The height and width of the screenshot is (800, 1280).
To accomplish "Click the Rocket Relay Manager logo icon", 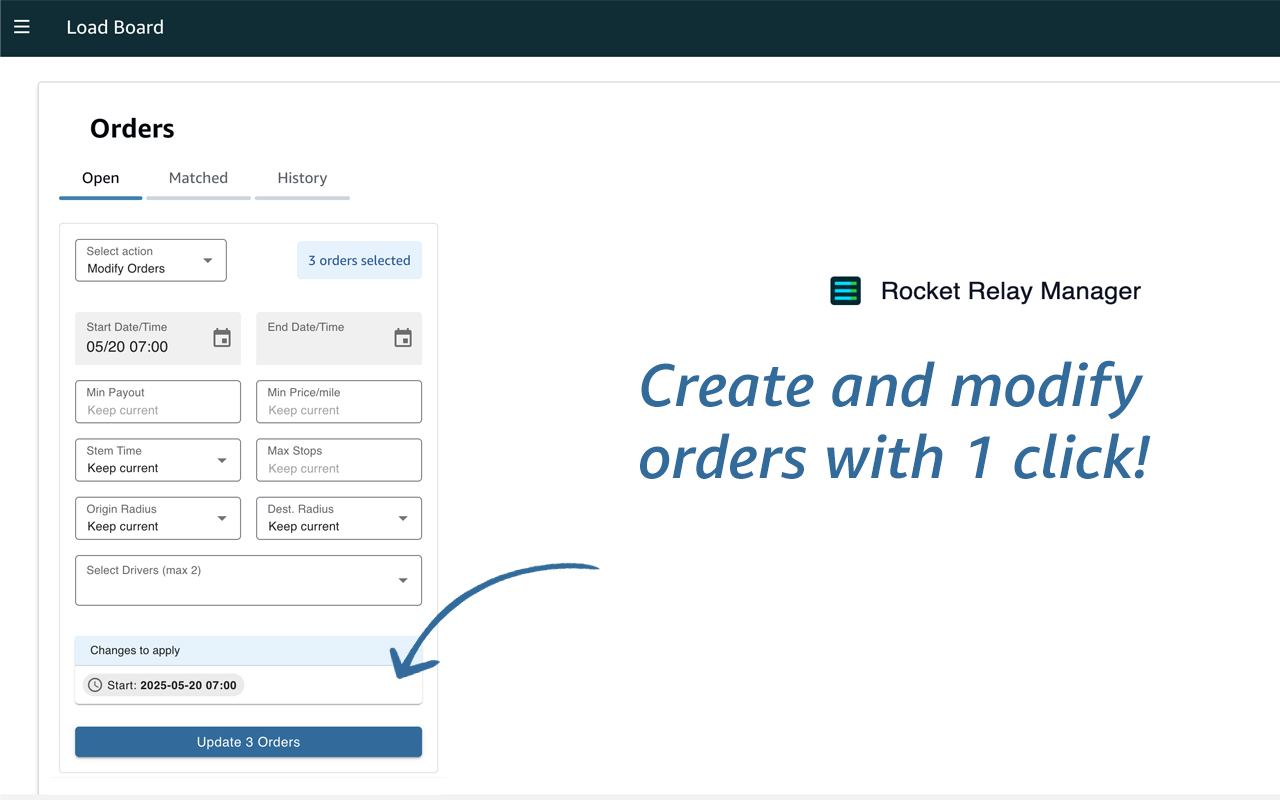I will point(845,291).
